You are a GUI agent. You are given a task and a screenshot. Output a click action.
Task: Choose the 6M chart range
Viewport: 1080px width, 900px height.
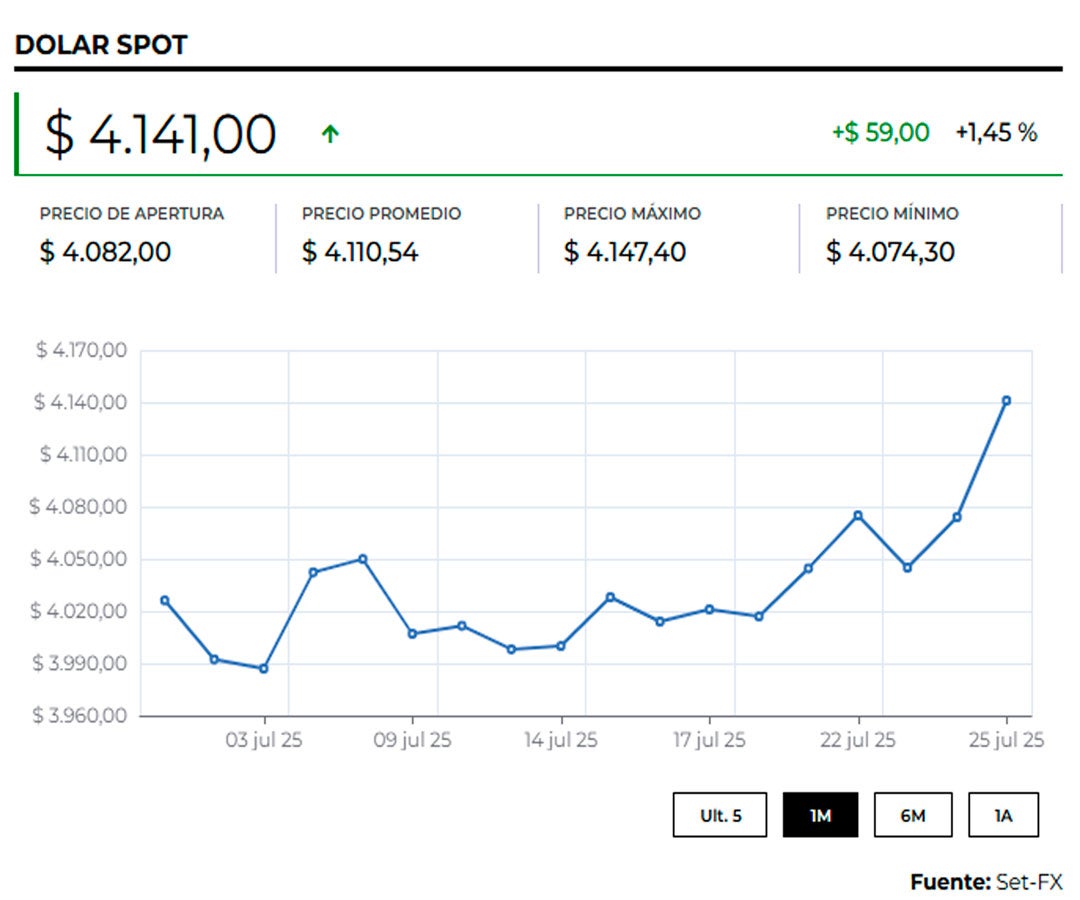[912, 815]
